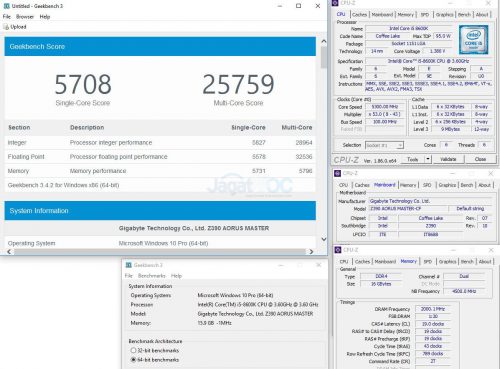Image resolution: width=500 pixels, height=369 pixels.
Task: Select the Floating Point row in score table
Action: point(160,157)
